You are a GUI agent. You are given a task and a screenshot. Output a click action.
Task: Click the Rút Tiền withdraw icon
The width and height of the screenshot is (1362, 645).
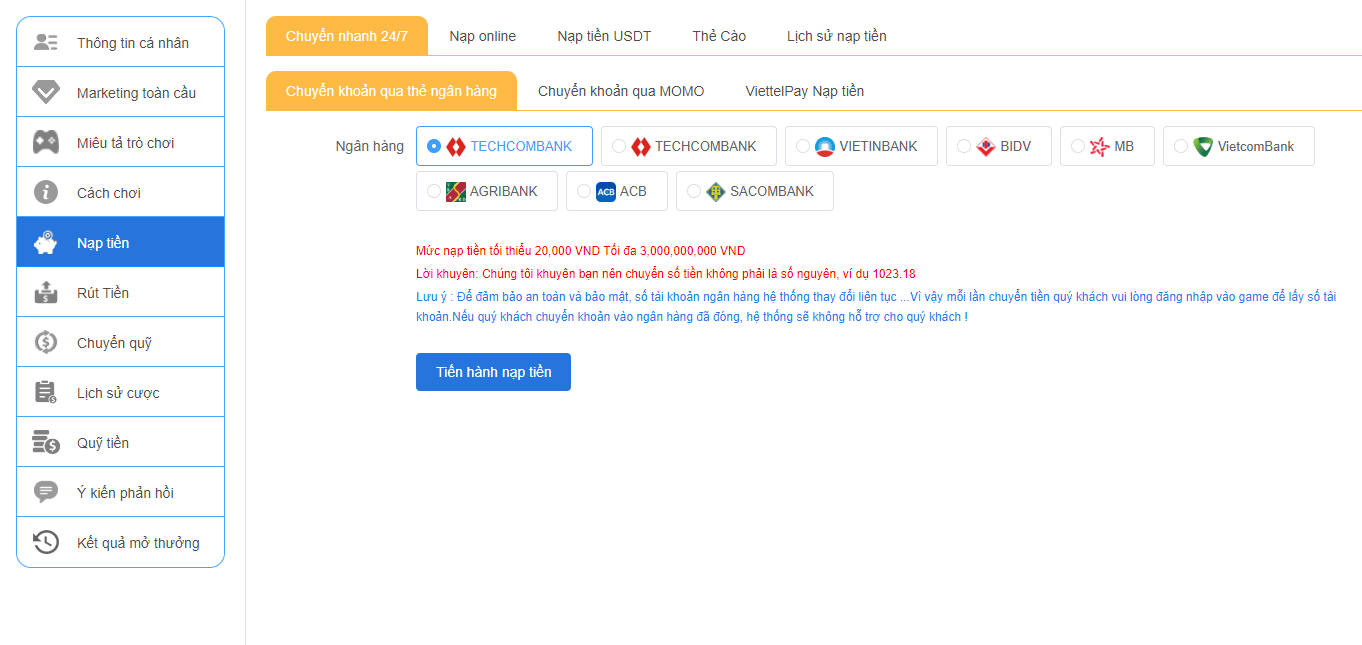click(46, 292)
